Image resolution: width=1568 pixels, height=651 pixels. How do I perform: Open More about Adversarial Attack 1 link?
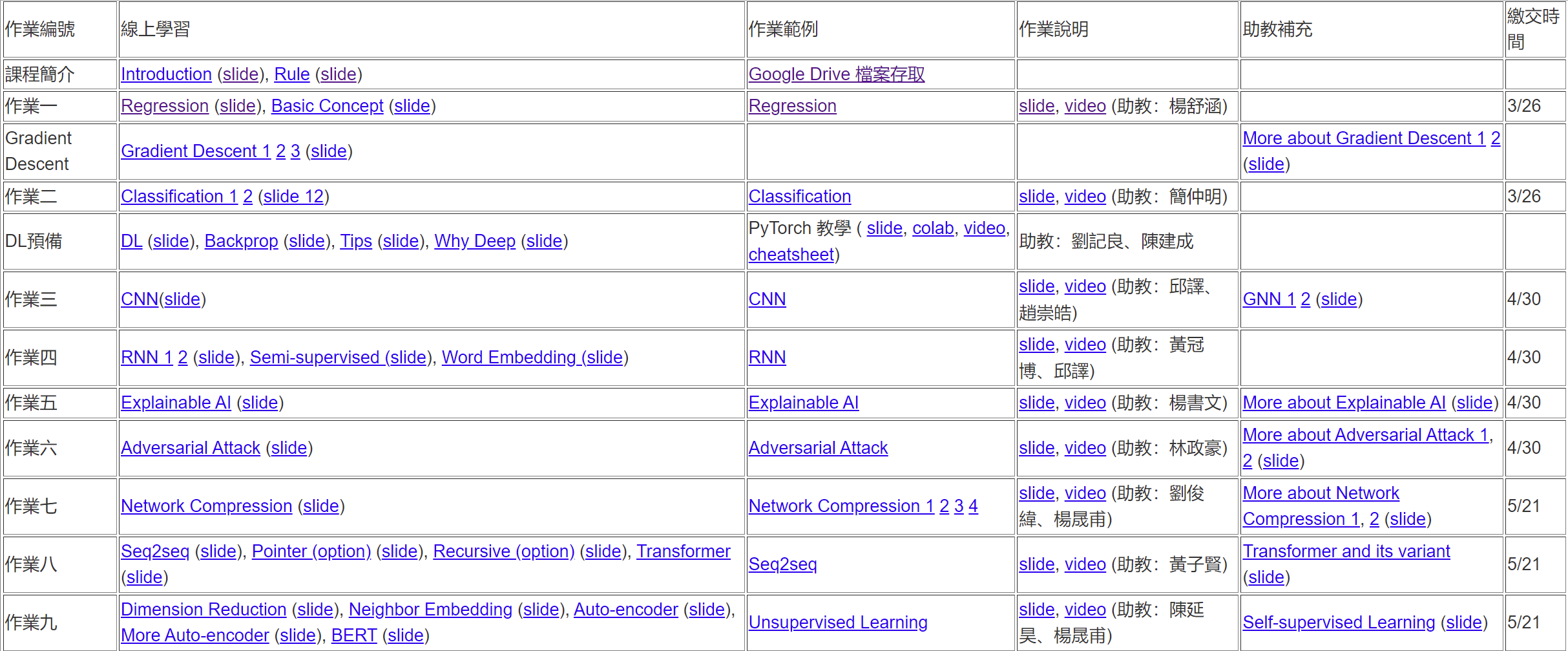click(1366, 435)
